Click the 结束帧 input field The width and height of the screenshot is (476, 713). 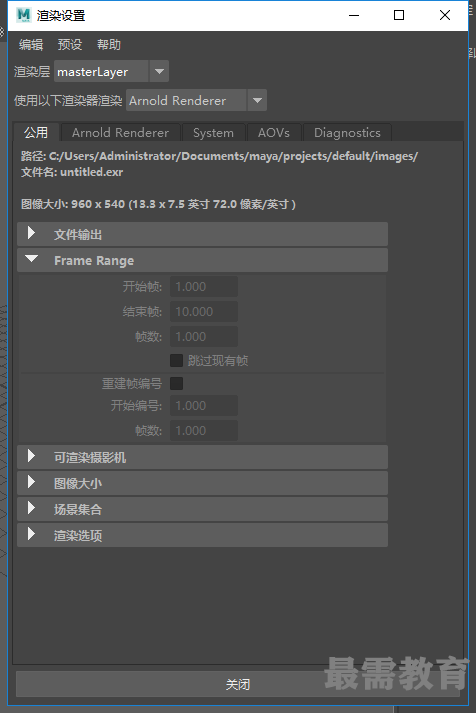coord(204,311)
